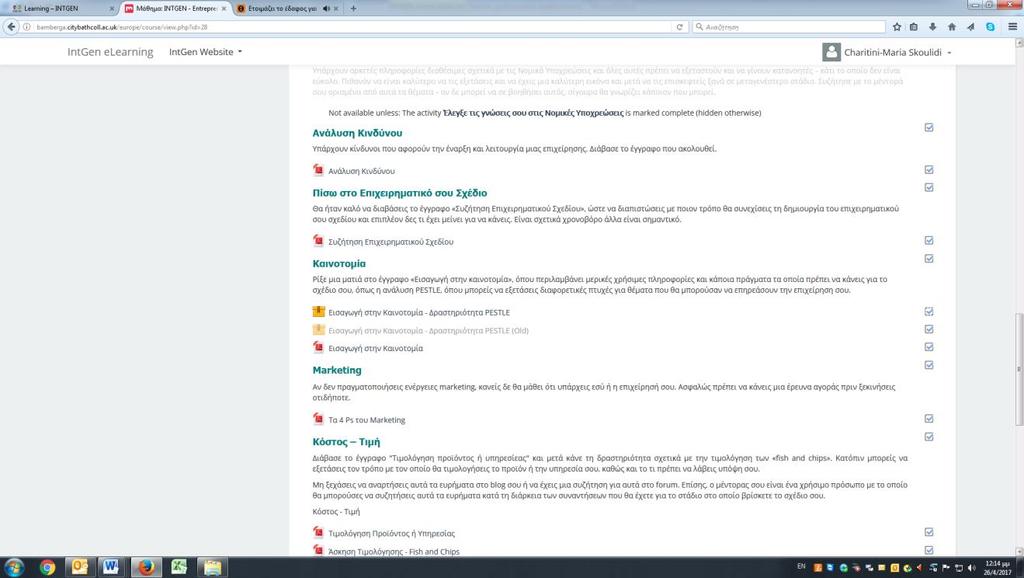Open Συζήτηση Επιχειρηματικού Σχεδίου document link

[391, 242]
